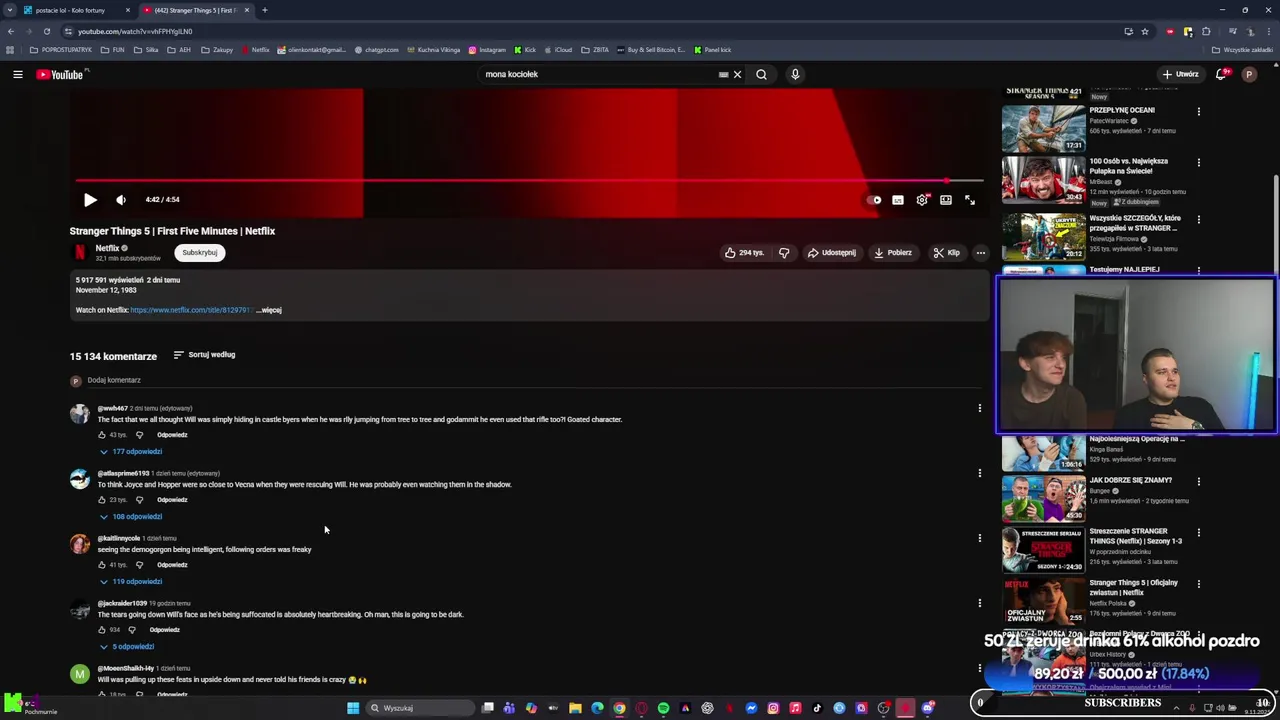Click the Pobierz download button

[893, 253]
